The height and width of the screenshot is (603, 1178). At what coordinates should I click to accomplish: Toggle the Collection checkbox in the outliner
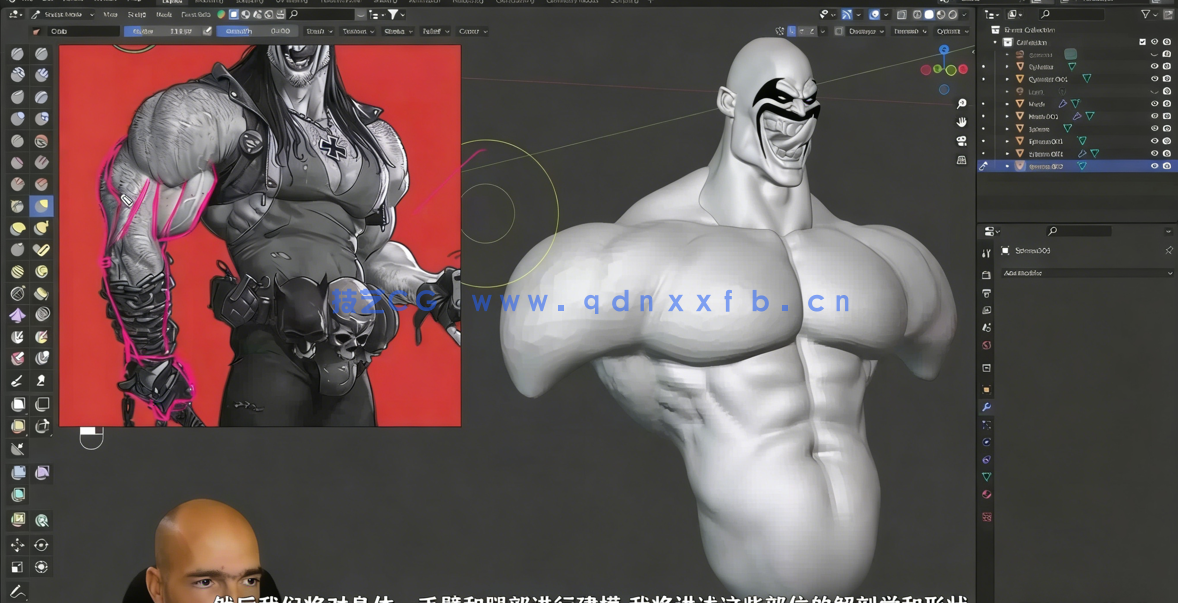coord(1143,42)
